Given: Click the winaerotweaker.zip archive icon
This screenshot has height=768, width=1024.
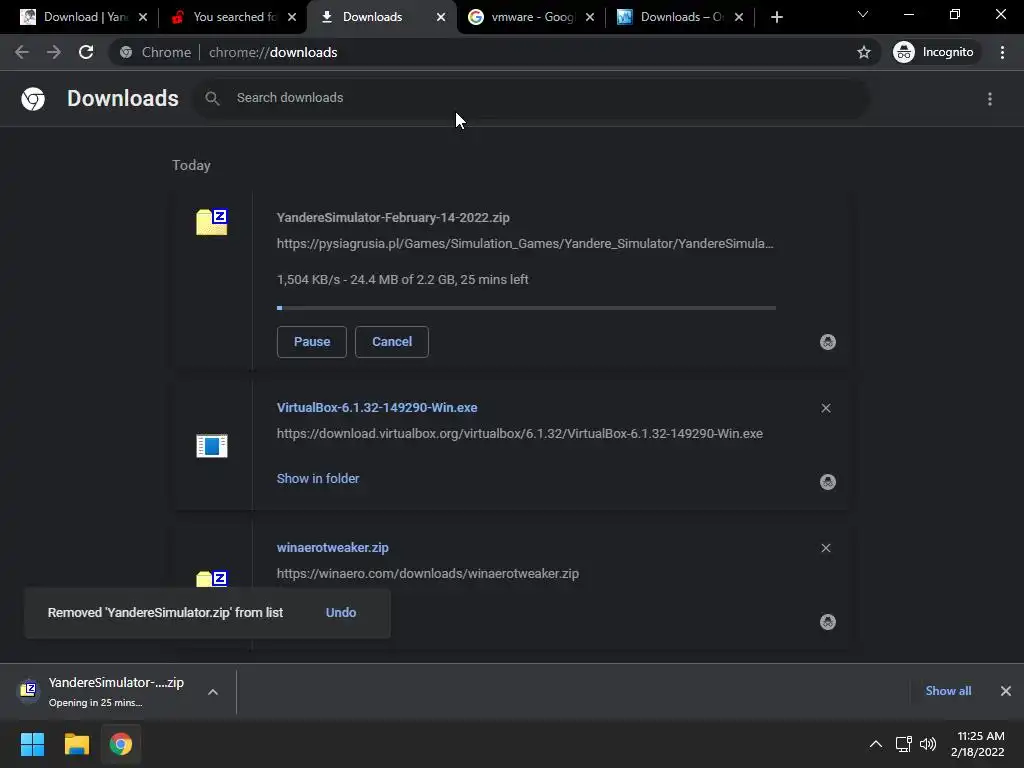Looking at the screenshot, I should [212, 579].
